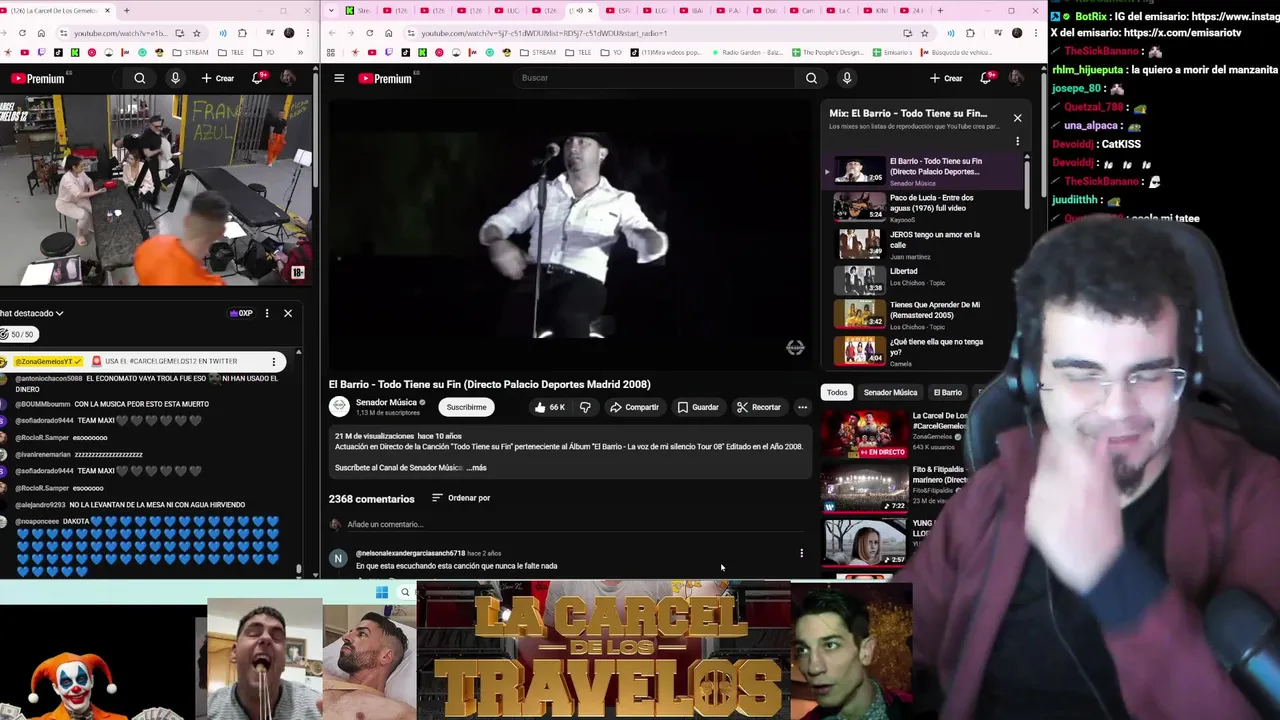Image resolution: width=1280 pixels, height=720 pixels.
Task: Click the Crear button in left YouTube window
Action: pyautogui.click(x=217, y=78)
